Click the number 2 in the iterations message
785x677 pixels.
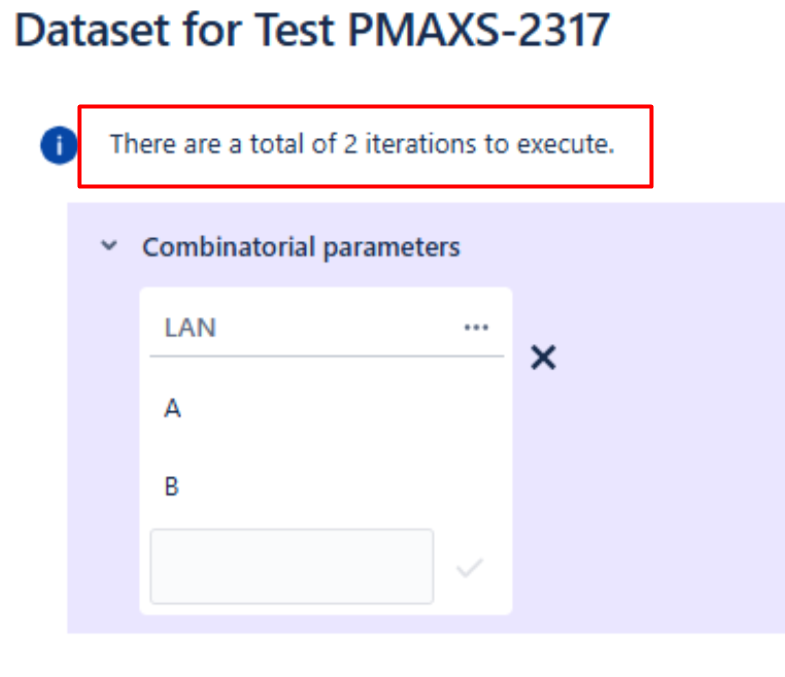coord(350,145)
